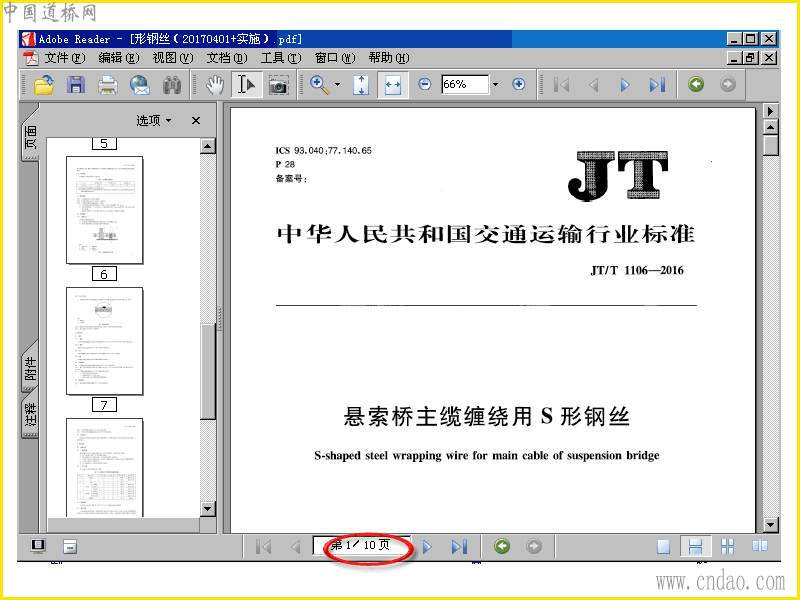This screenshot has height=600, width=800.
Task: Jump to last page in status bar
Action: pos(459,547)
